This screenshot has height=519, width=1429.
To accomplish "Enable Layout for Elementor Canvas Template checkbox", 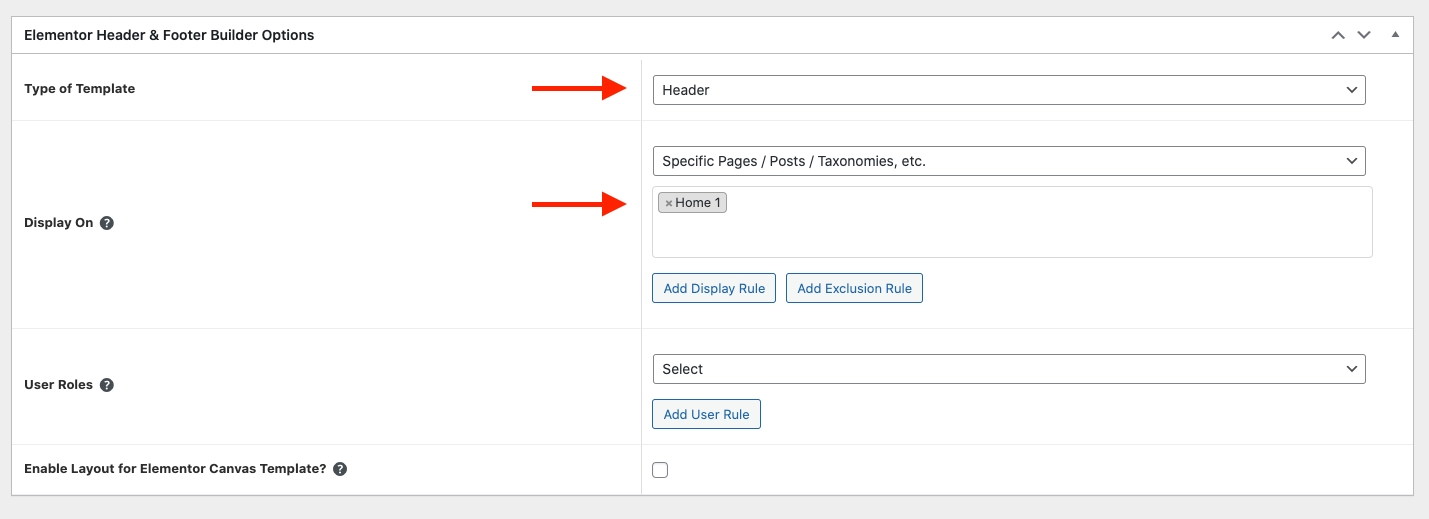I will pos(660,470).
